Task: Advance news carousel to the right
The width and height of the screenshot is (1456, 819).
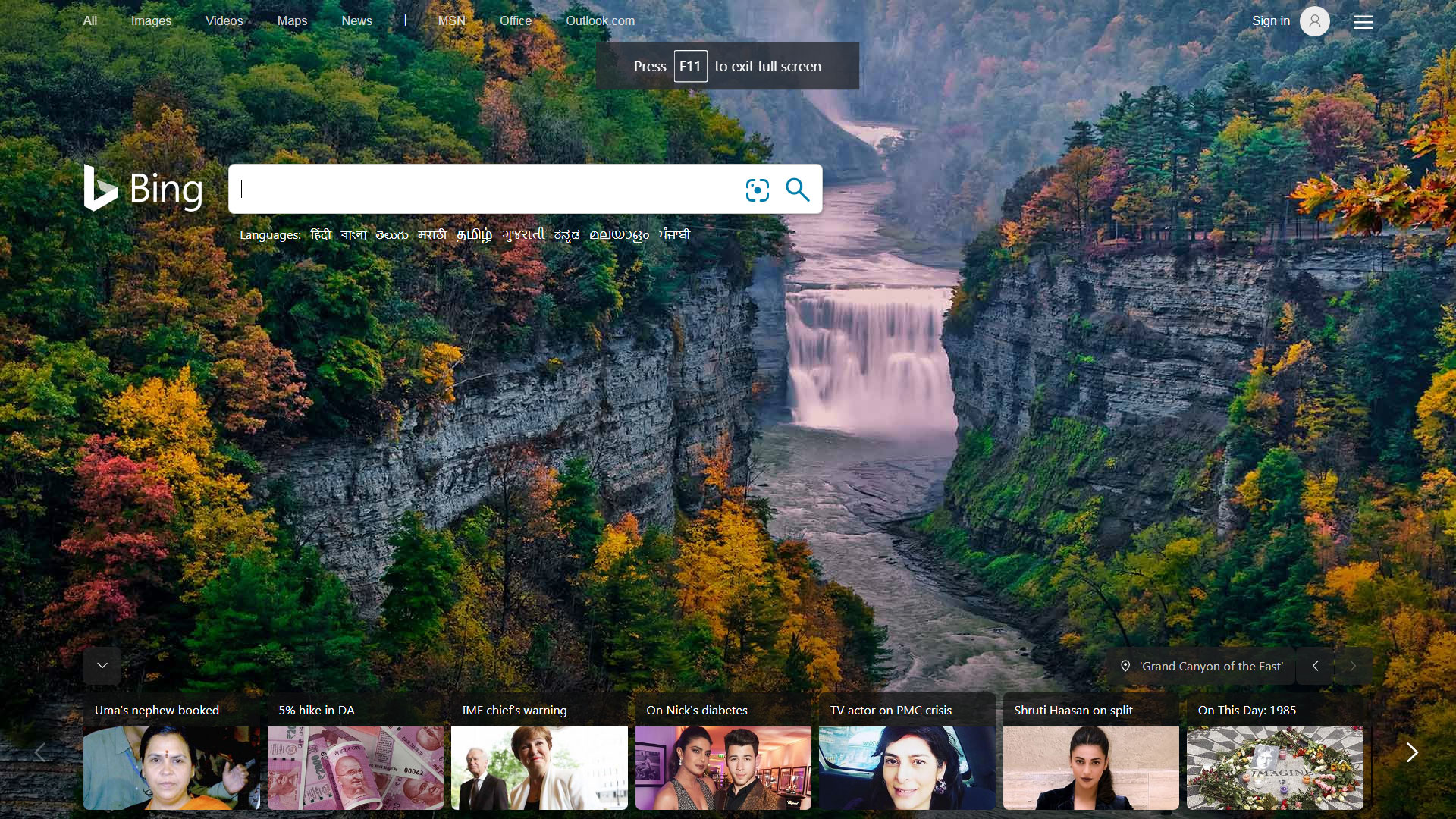Action: tap(1412, 752)
